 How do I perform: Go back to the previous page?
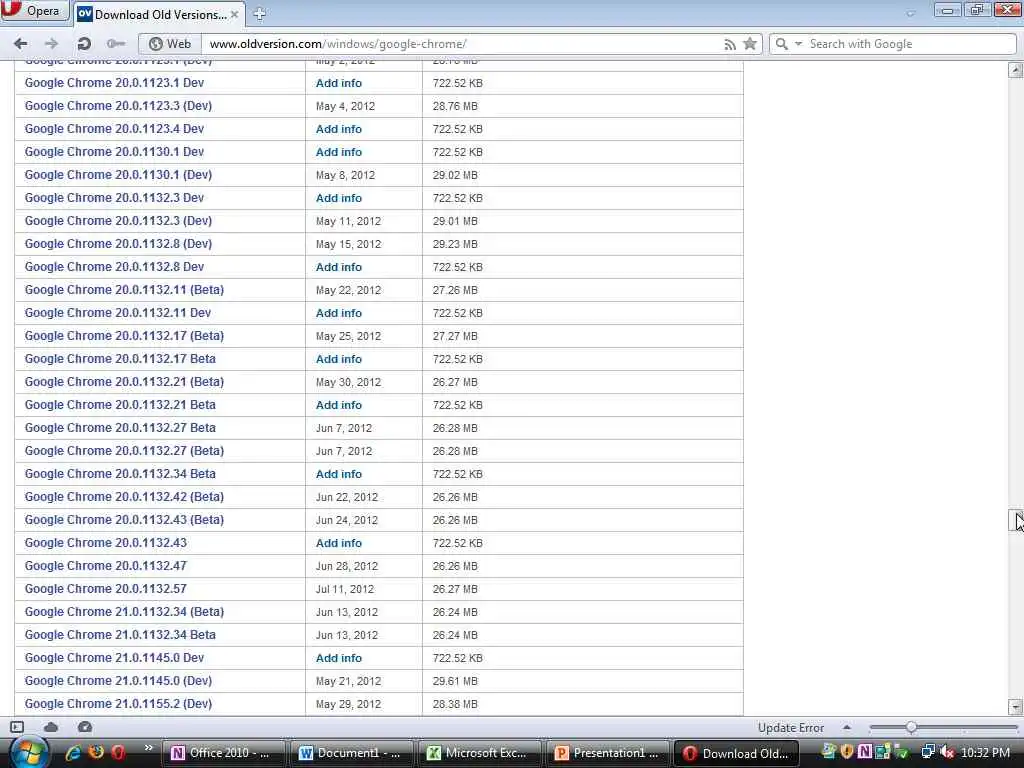tap(20, 44)
